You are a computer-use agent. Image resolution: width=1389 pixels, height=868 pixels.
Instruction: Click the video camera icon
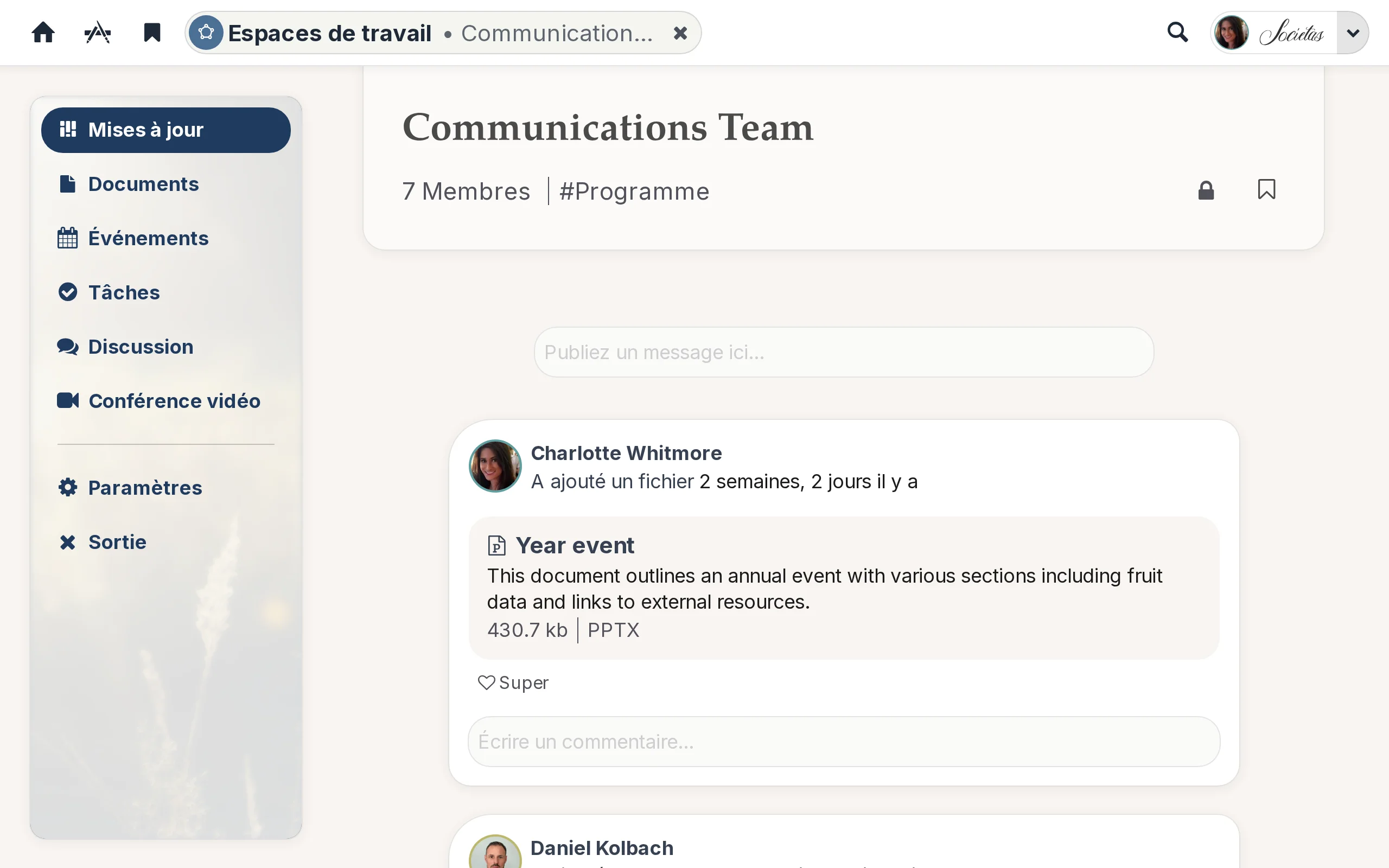point(68,401)
